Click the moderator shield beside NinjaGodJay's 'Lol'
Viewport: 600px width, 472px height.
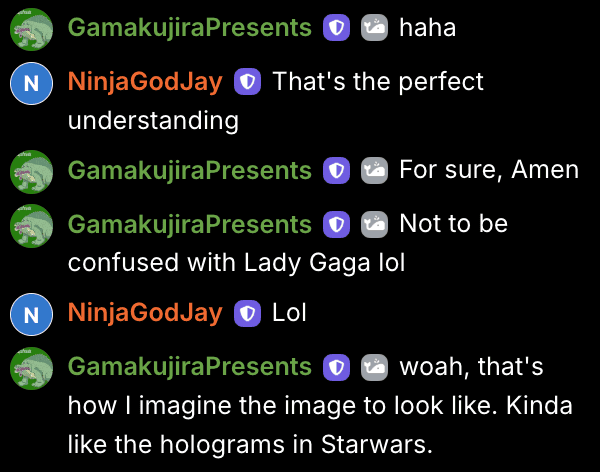pos(248,314)
